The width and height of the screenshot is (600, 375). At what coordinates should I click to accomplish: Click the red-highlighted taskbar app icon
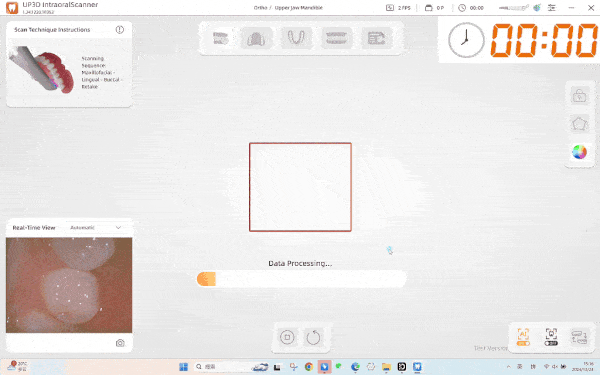[324, 367]
